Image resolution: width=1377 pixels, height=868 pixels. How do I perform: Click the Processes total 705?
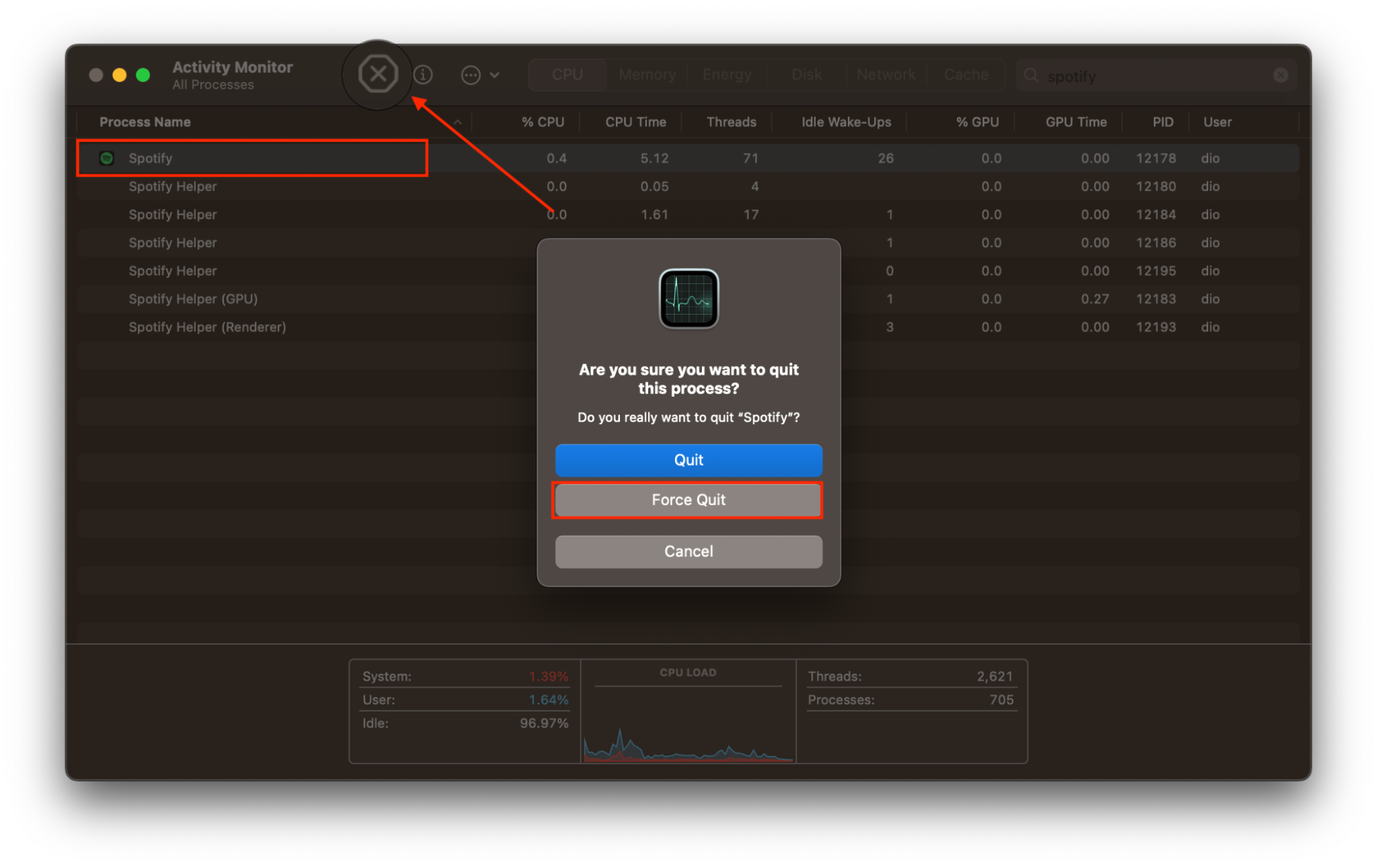(1001, 700)
